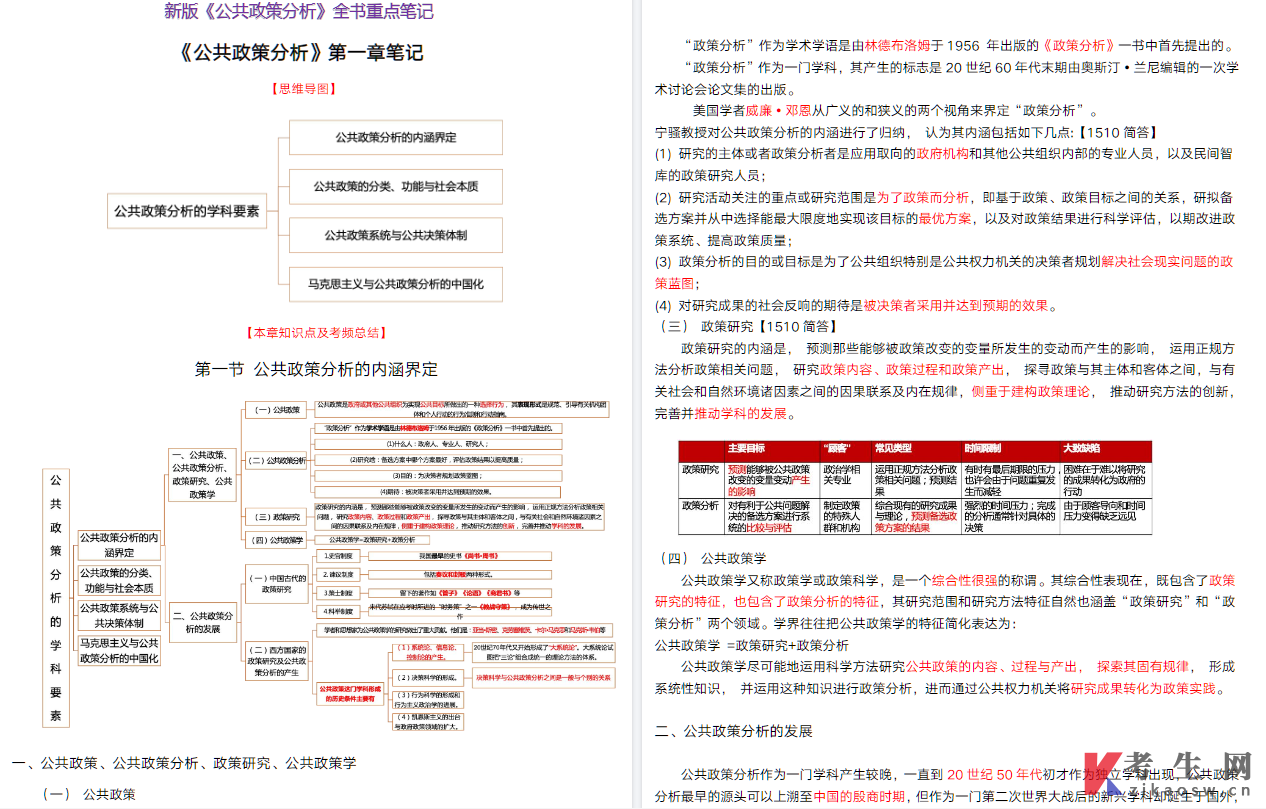The image size is (1266, 809).
Task: Click the red phrase '研究成果转化为政策实践'
Action: point(1145,688)
